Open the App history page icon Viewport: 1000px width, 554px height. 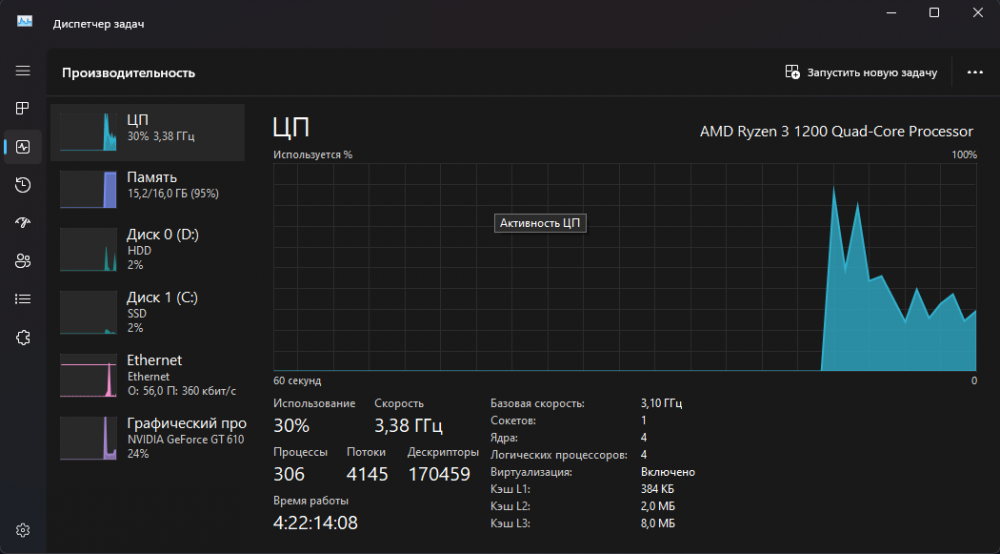pos(23,185)
